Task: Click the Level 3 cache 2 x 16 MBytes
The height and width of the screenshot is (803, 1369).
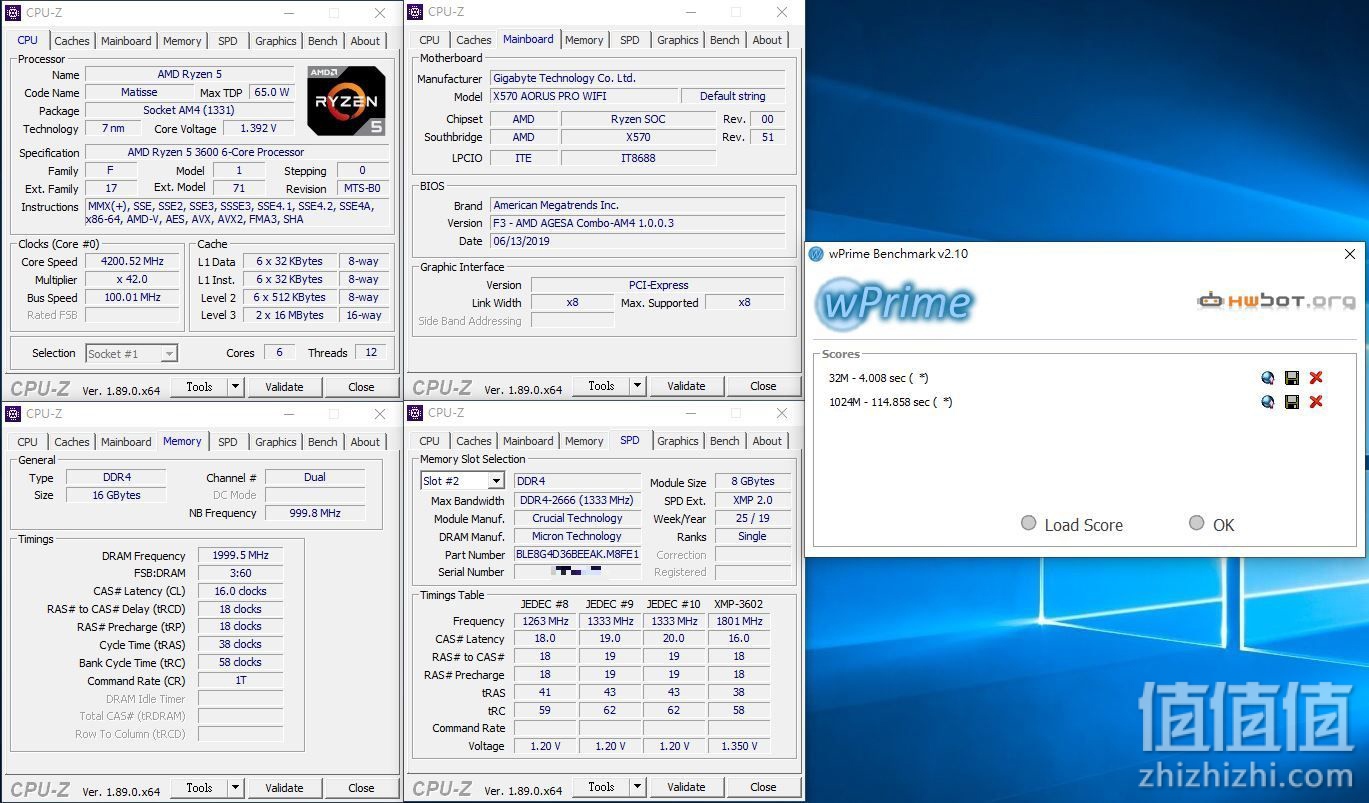Action: (289, 315)
